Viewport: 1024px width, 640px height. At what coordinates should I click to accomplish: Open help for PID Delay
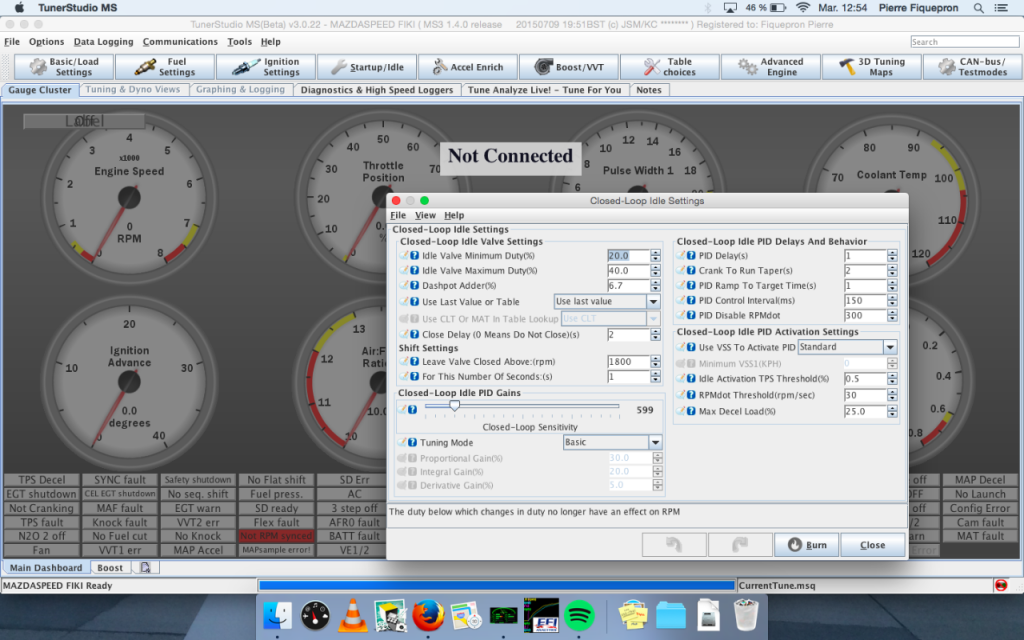coord(691,255)
